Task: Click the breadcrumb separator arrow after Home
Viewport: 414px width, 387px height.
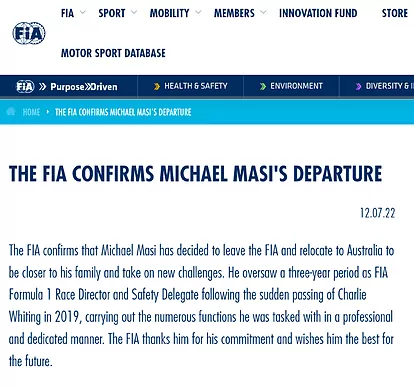Action: pyautogui.click(x=48, y=112)
